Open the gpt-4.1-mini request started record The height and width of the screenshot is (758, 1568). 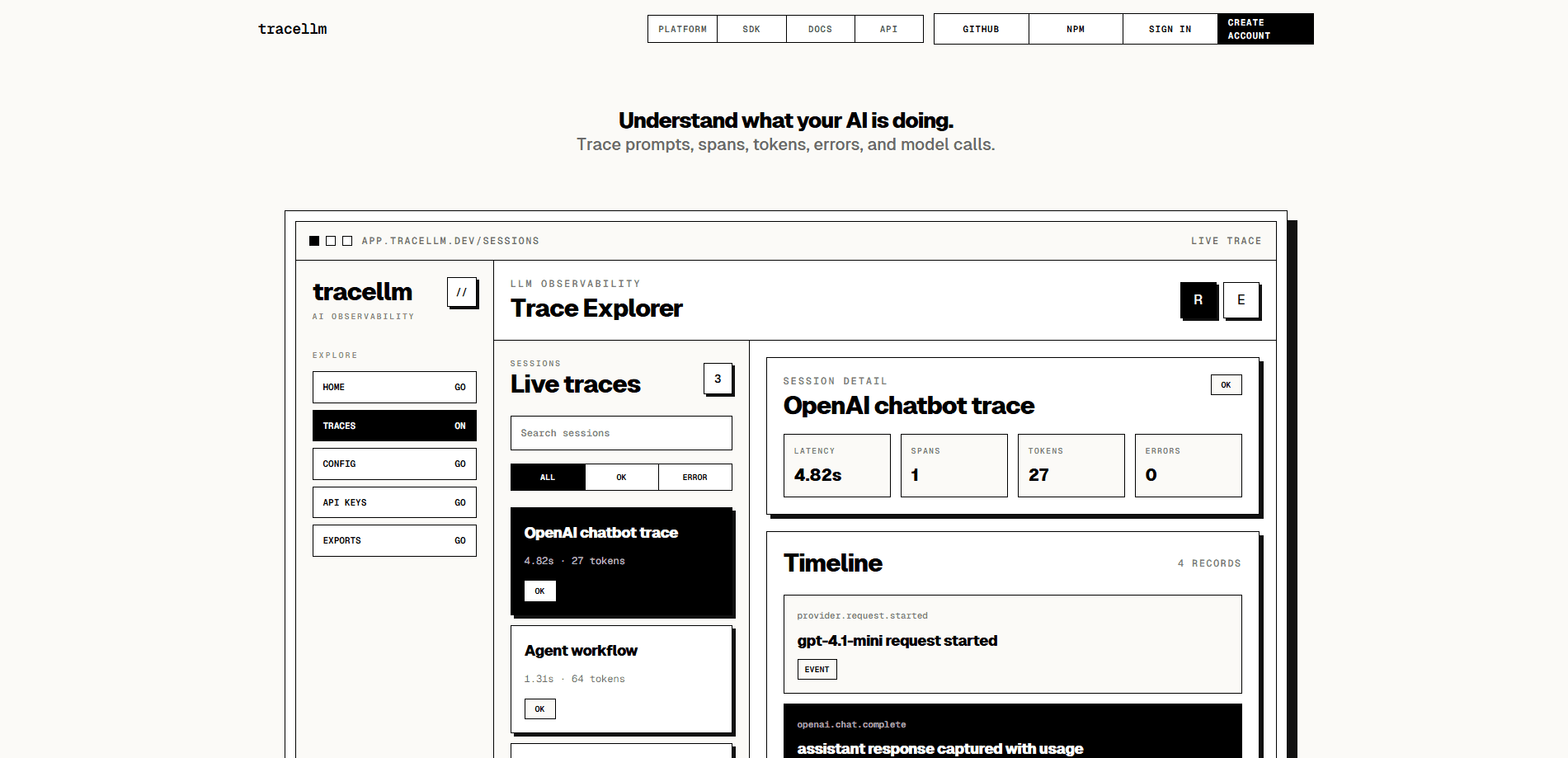[x=1013, y=644]
